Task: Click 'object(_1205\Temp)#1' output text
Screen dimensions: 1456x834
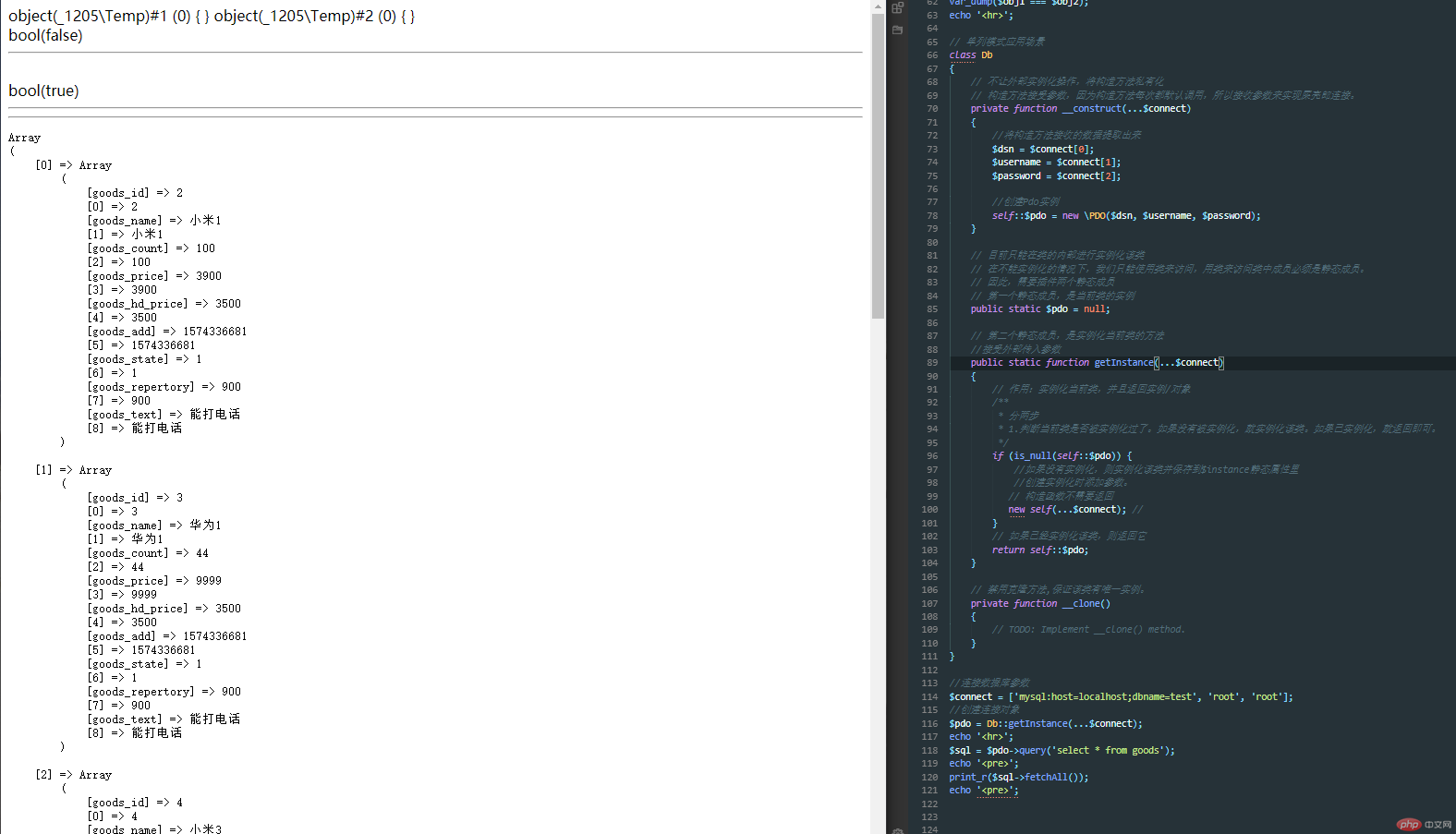Action: point(88,16)
